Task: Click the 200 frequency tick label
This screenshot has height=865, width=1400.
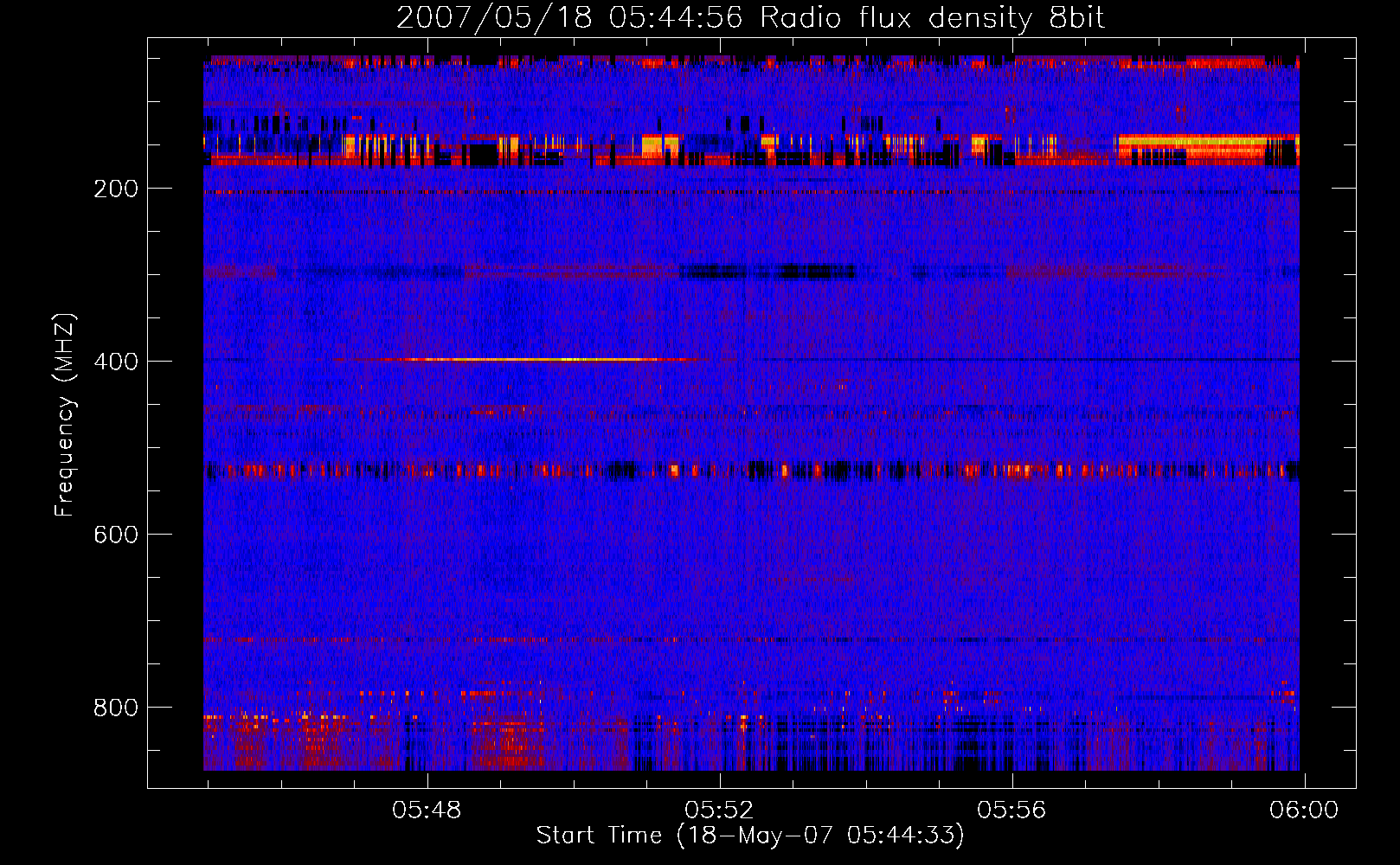Action: pos(116,189)
